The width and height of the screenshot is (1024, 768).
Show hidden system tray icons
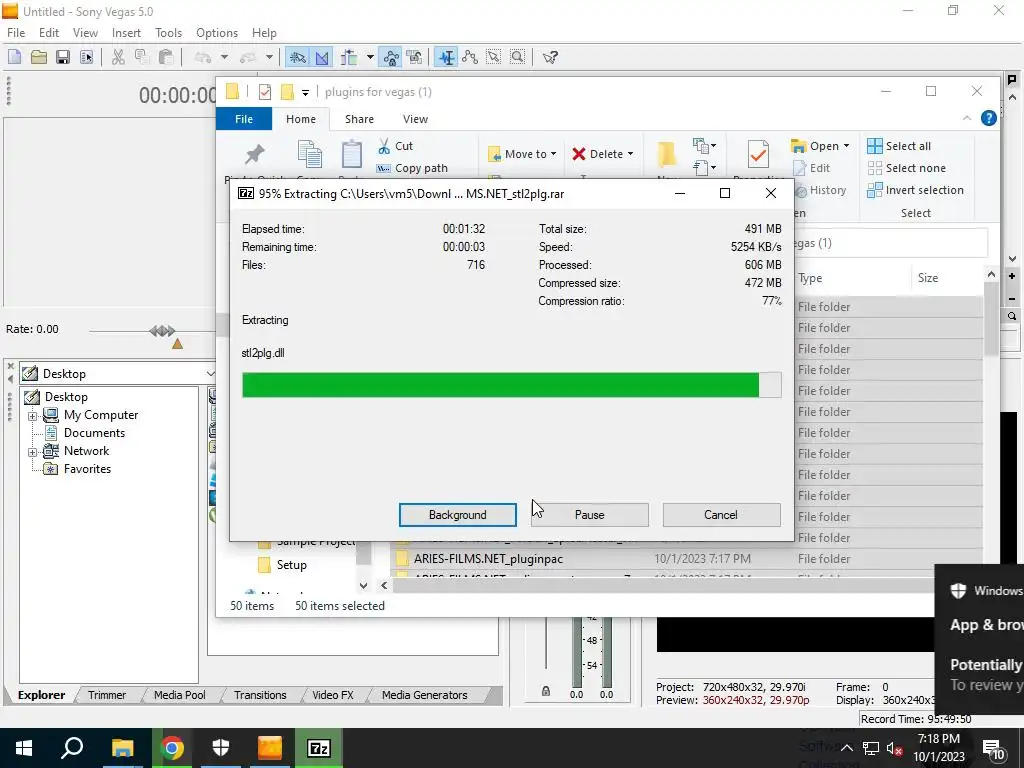click(846, 748)
